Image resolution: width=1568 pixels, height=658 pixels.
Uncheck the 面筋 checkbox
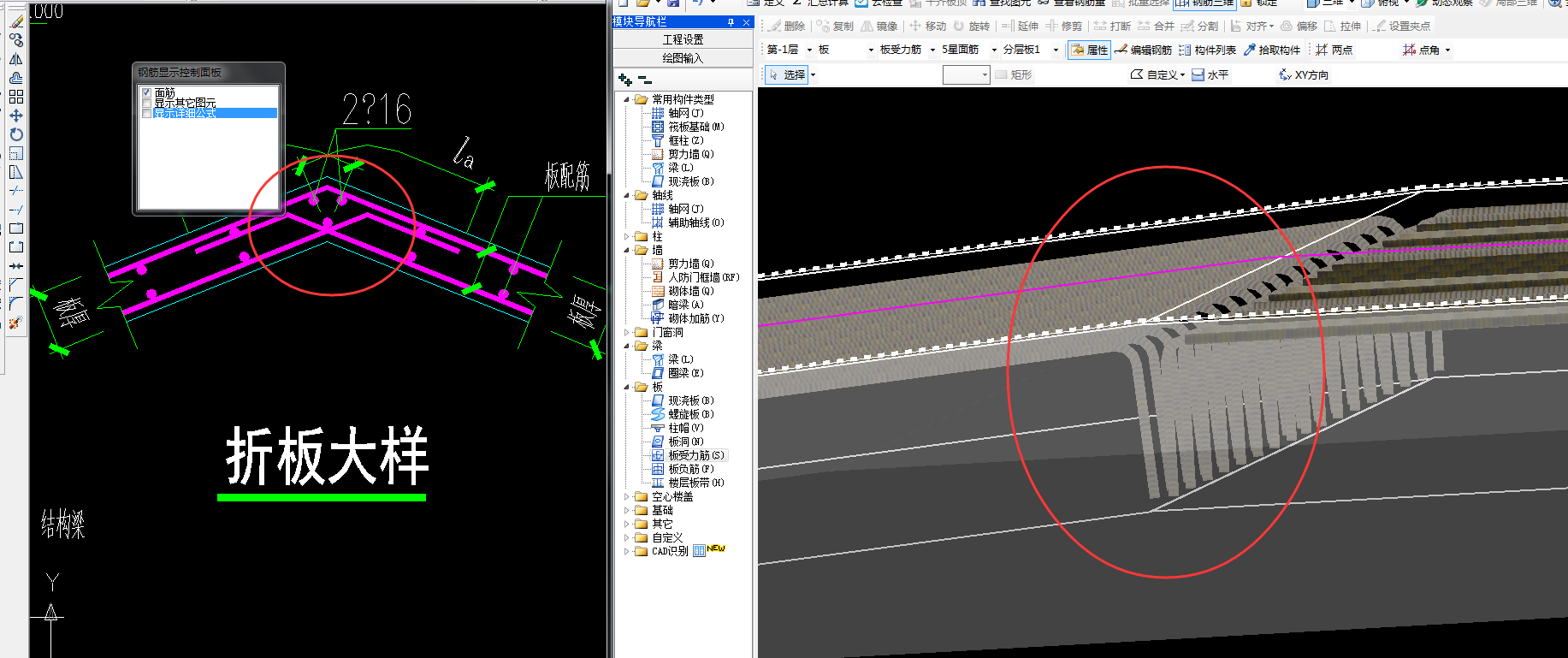pos(146,92)
